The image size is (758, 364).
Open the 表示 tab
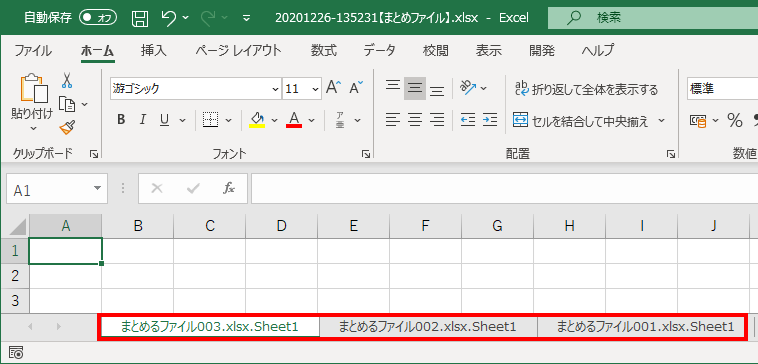coord(489,50)
